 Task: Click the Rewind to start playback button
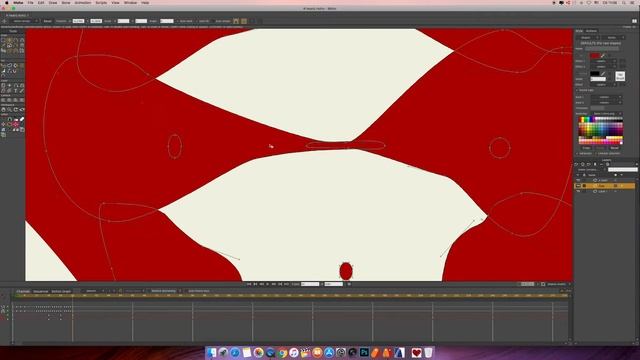point(249,284)
